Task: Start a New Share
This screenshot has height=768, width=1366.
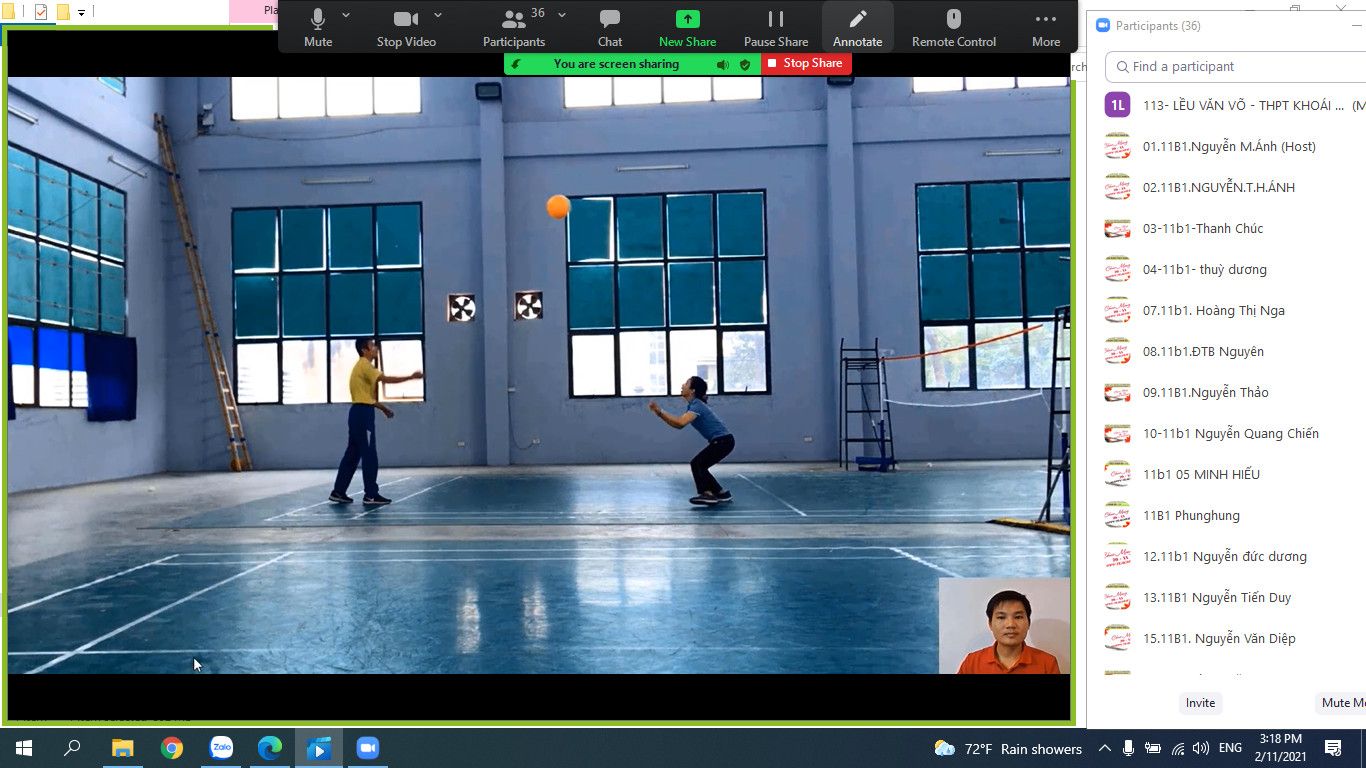Action: coord(687,27)
